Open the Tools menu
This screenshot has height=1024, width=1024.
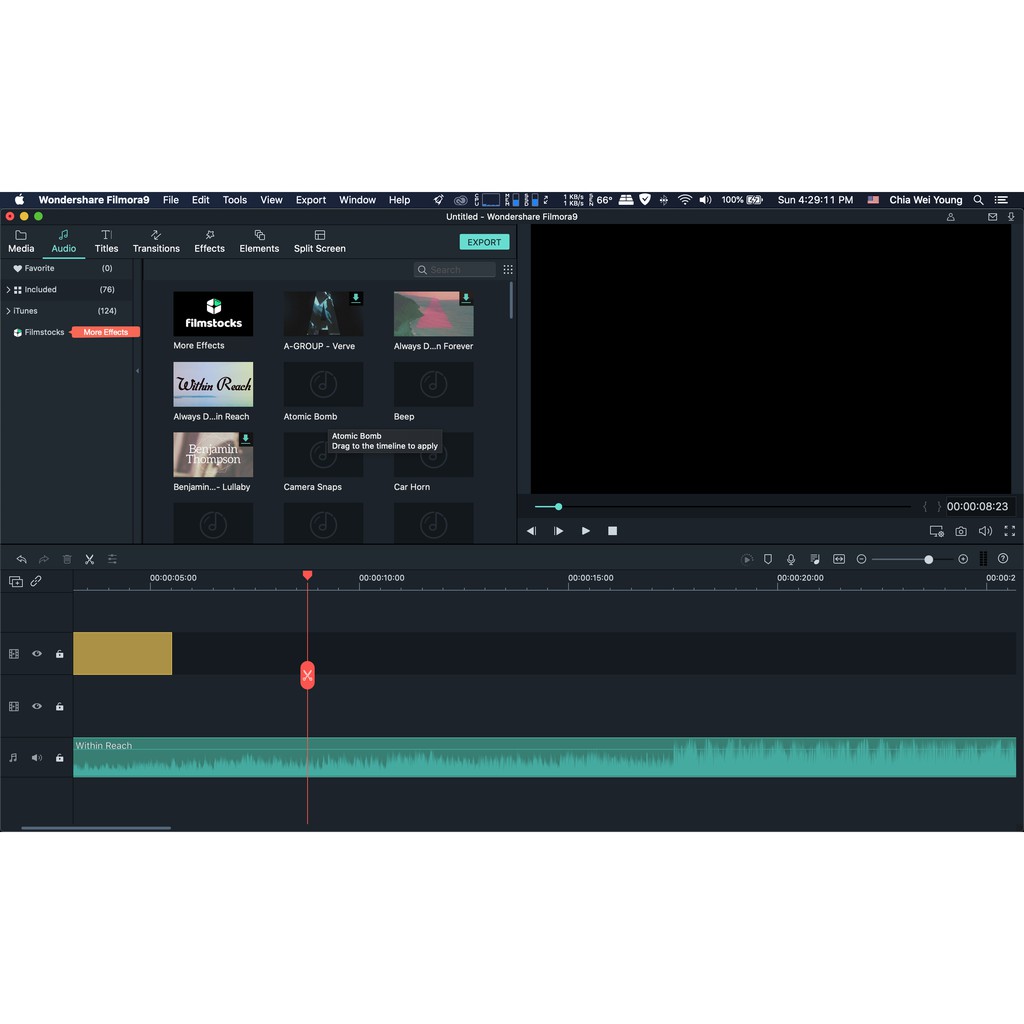point(234,200)
